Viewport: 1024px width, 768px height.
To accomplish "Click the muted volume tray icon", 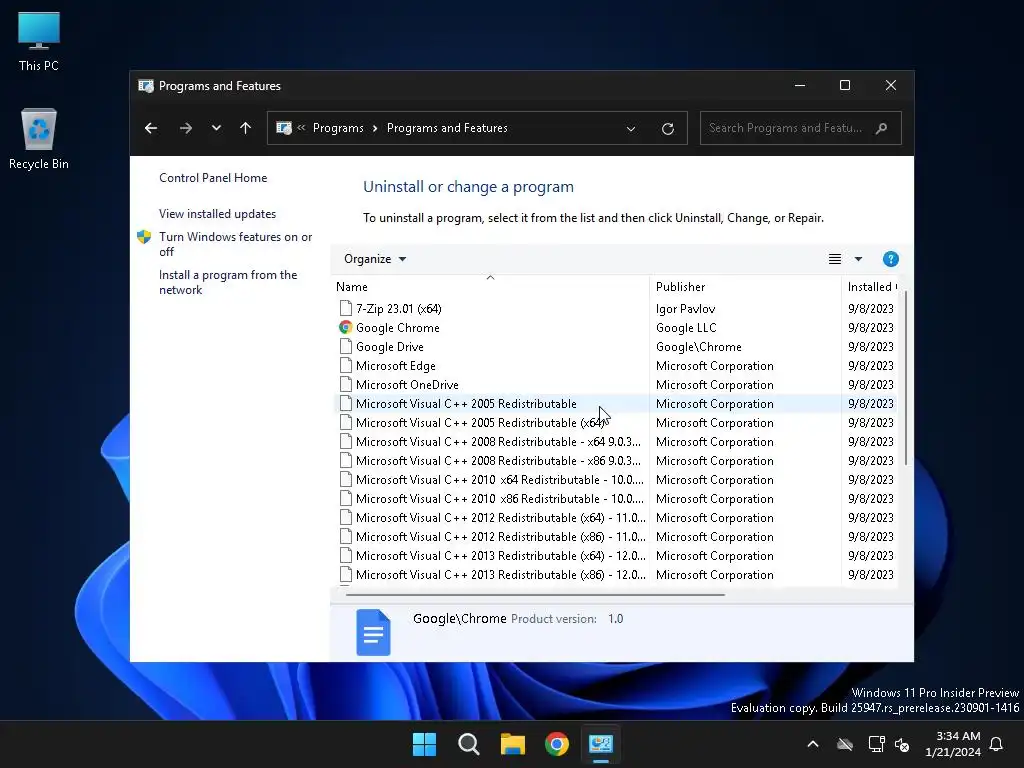I will click(902, 744).
